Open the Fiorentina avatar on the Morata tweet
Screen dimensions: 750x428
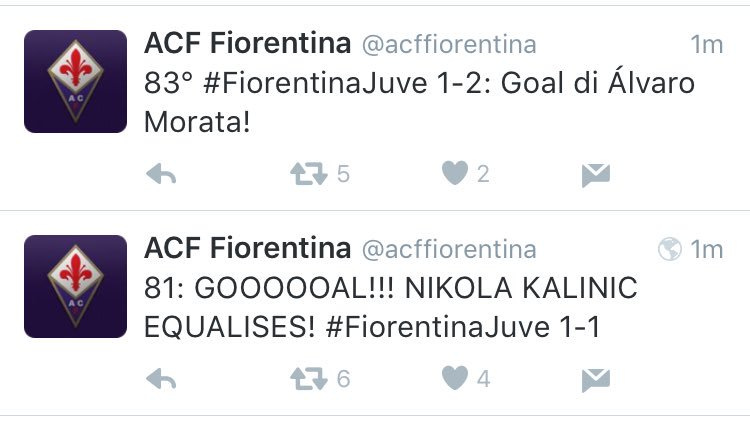pyautogui.click(x=76, y=81)
